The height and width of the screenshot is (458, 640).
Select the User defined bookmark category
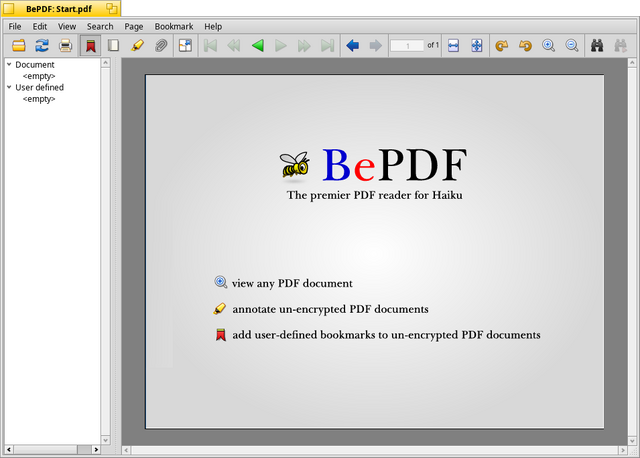coord(40,87)
